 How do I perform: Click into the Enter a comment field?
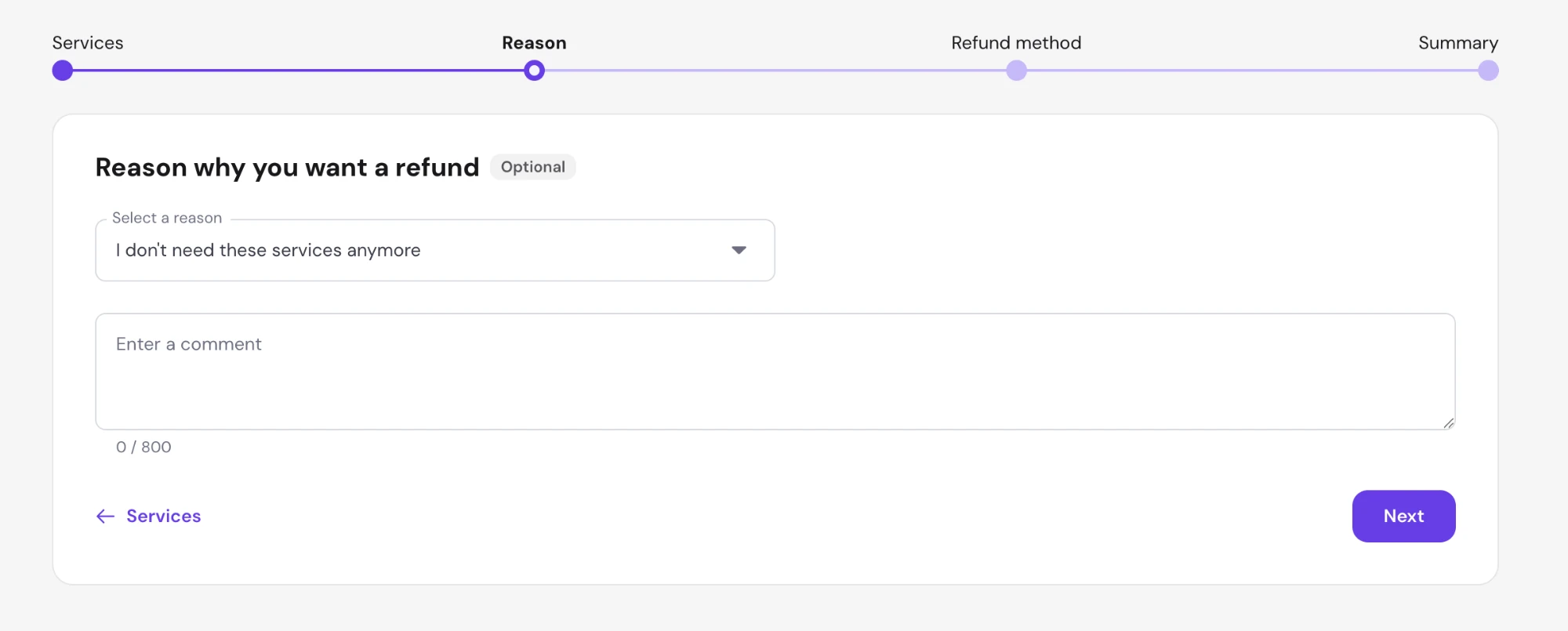[x=775, y=372]
